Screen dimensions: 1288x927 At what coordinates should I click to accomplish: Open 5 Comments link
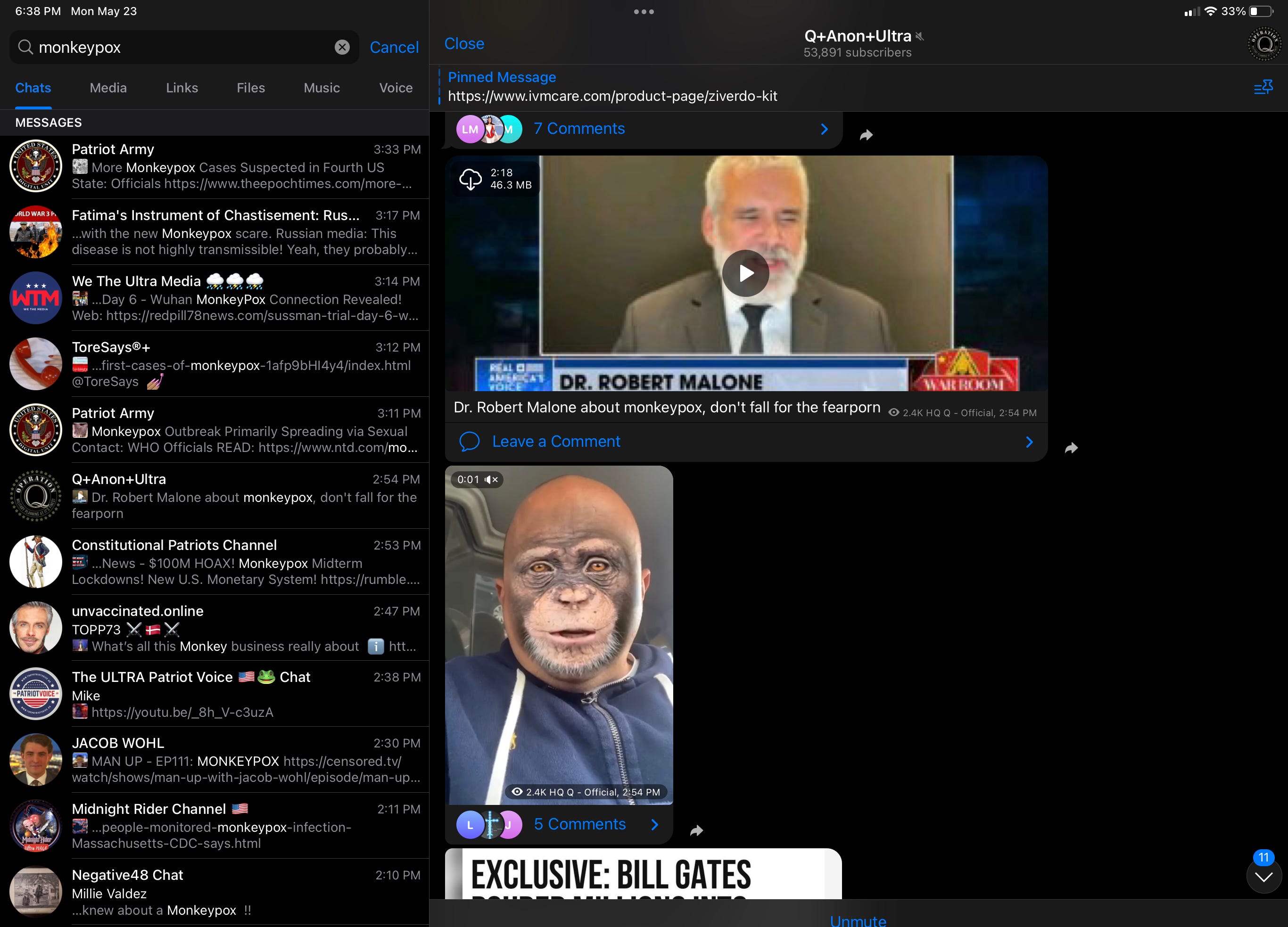point(579,824)
